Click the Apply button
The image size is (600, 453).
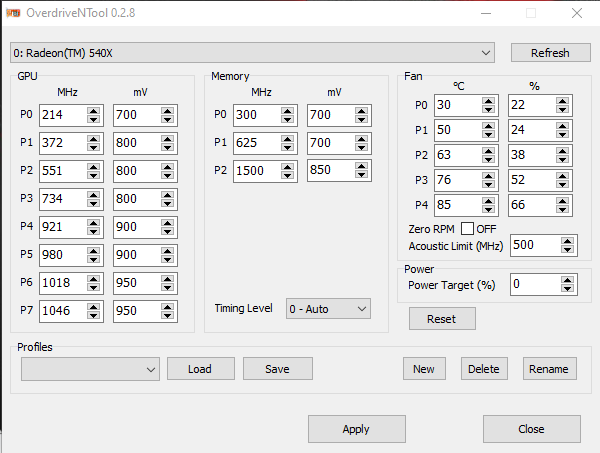(x=357, y=429)
